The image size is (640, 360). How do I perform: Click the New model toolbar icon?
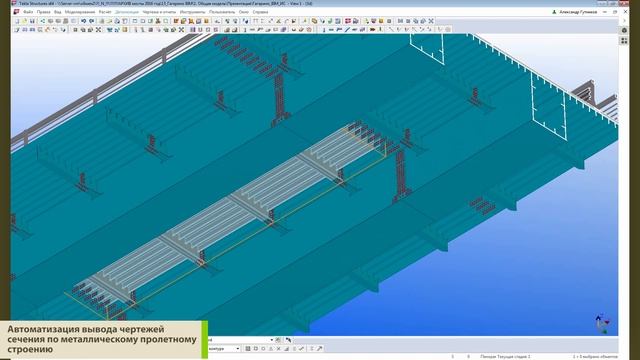[17, 21]
